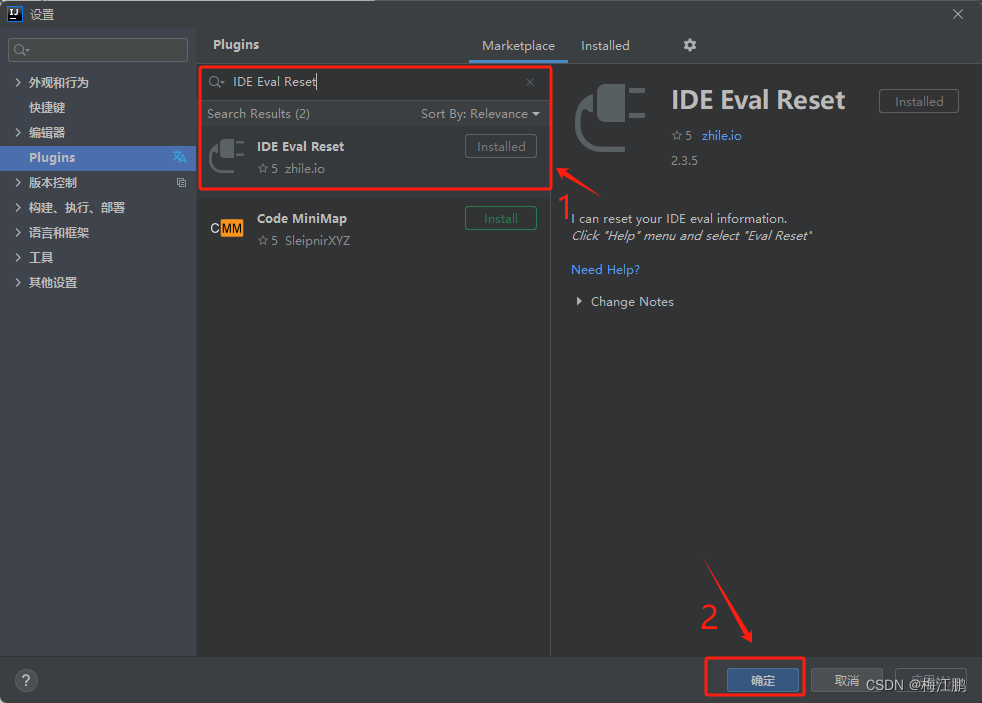Open the Sort By: Relevance dropdown
The height and width of the screenshot is (703, 982).
(x=480, y=114)
